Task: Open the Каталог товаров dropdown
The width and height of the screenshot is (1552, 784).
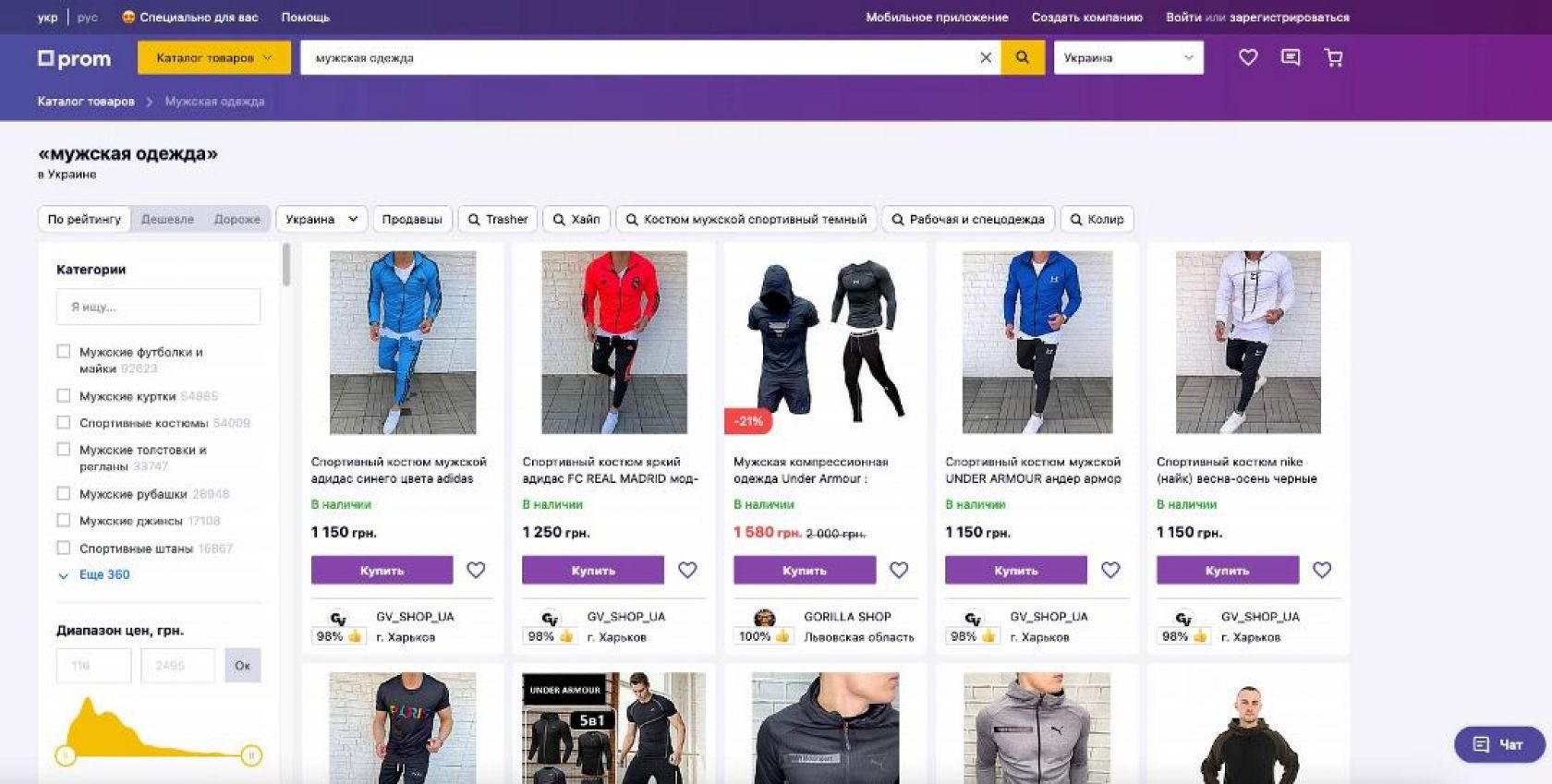Action: click(x=214, y=57)
